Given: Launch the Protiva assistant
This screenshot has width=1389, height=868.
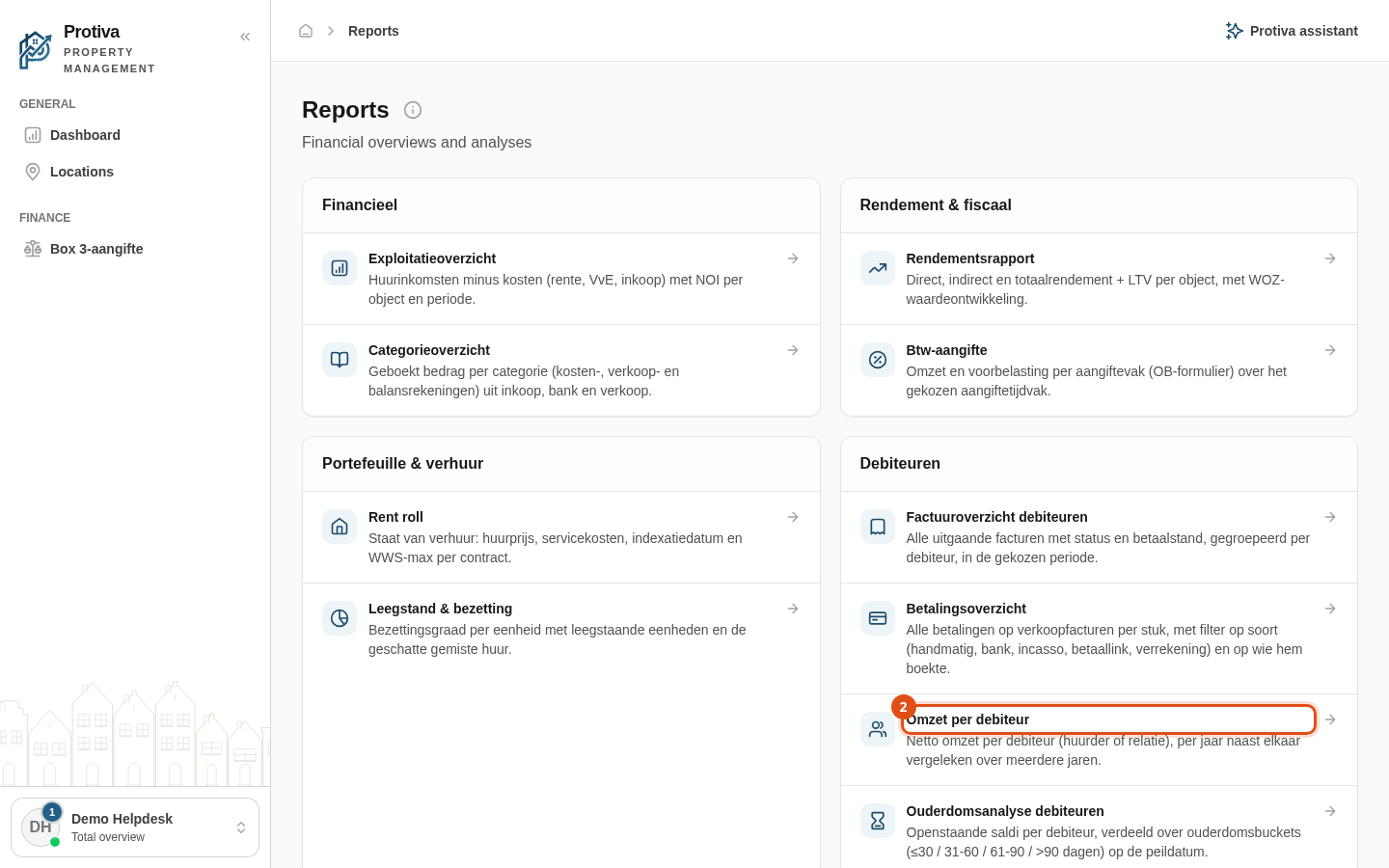Looking at the screenshot, I should (1292, 31).
